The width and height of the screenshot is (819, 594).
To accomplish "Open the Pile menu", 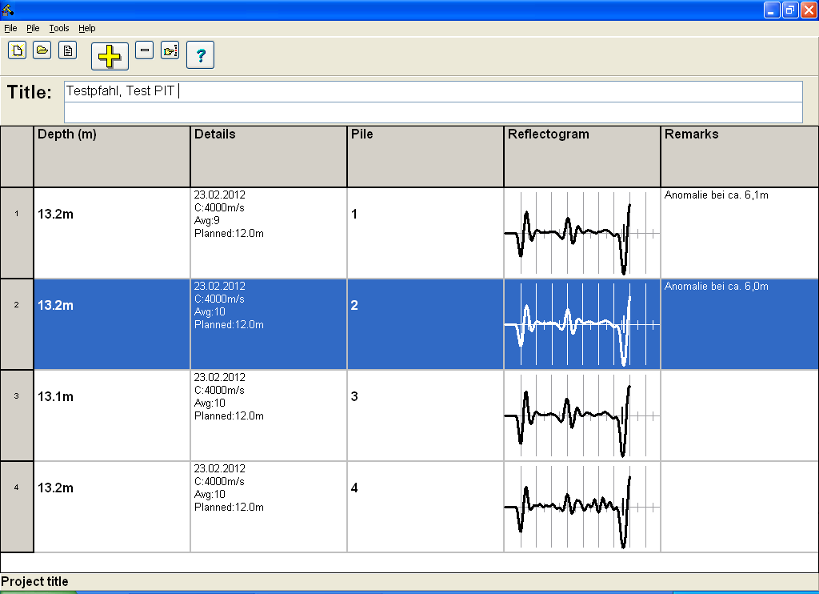I will coord(33,28).
